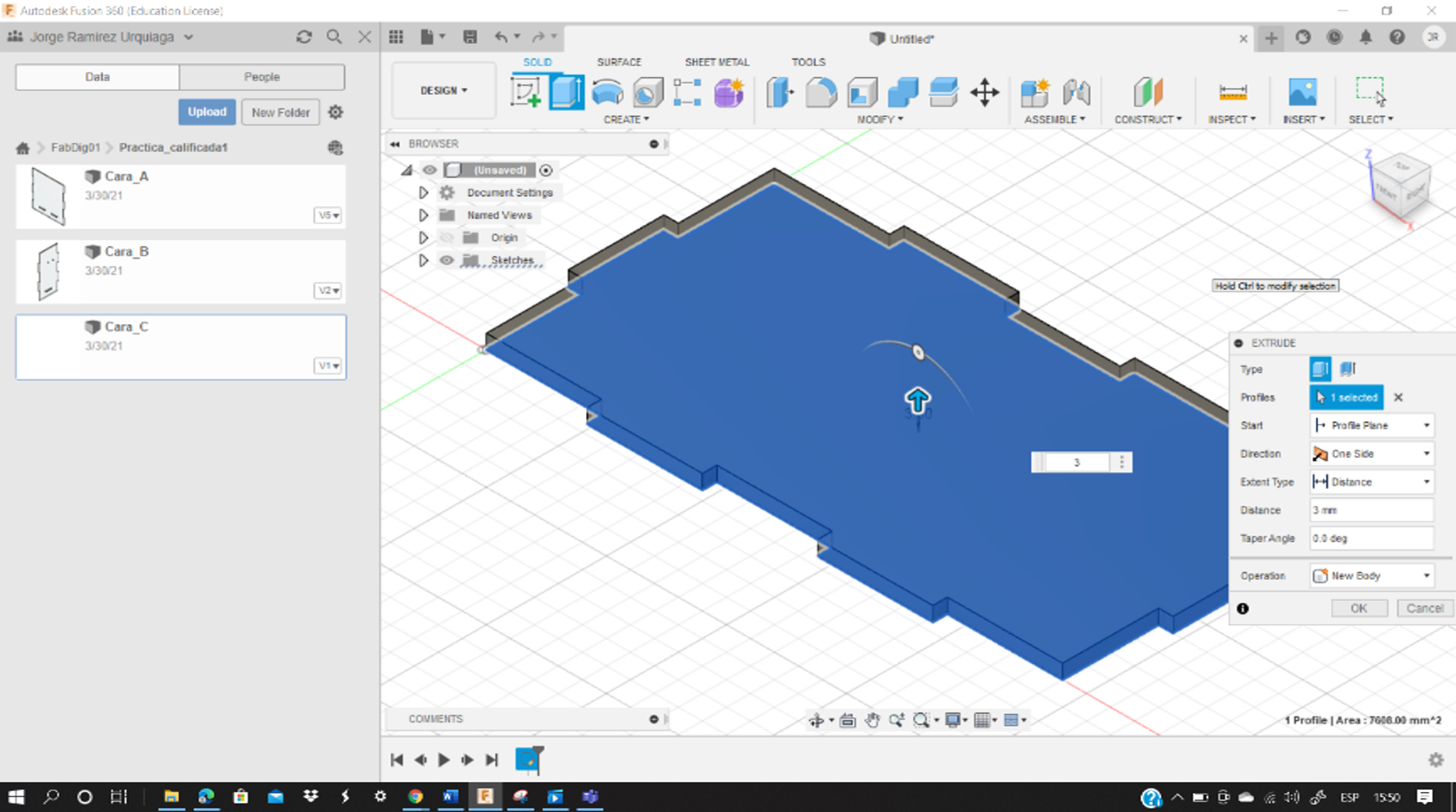Click the Press Pull modify icon

tap(780, 93)
